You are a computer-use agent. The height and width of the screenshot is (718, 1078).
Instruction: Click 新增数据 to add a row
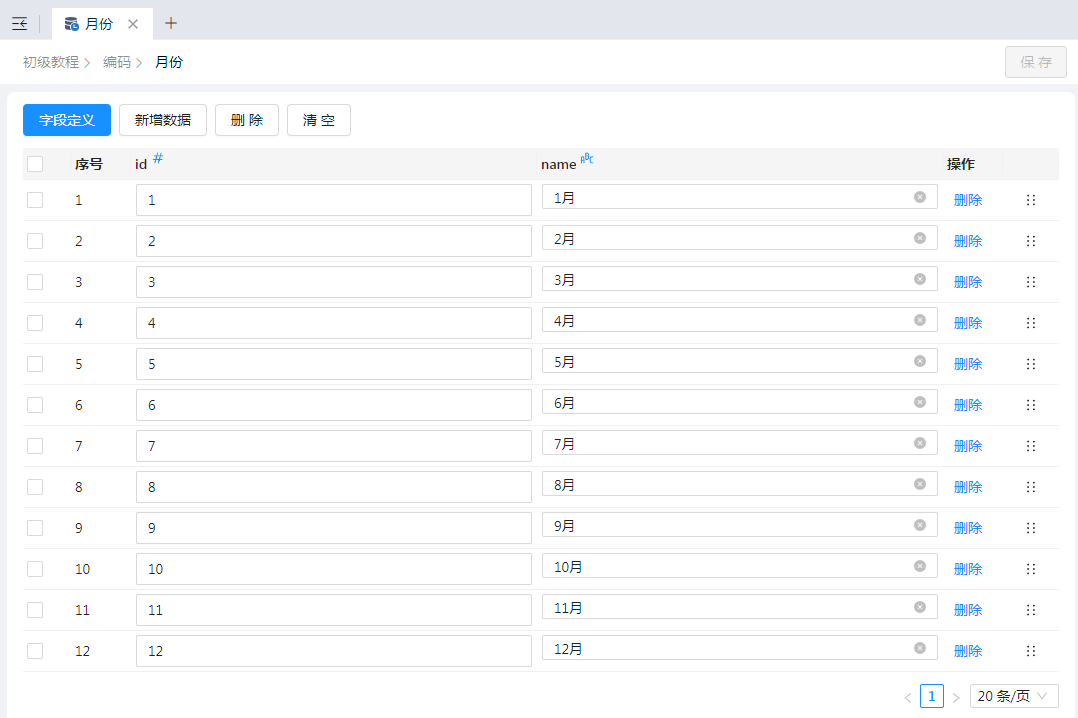point(163,120)
